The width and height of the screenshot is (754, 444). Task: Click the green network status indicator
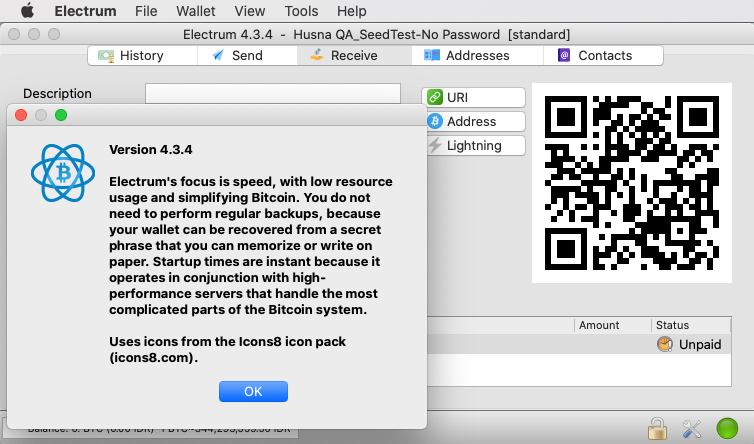click(727, 428)
